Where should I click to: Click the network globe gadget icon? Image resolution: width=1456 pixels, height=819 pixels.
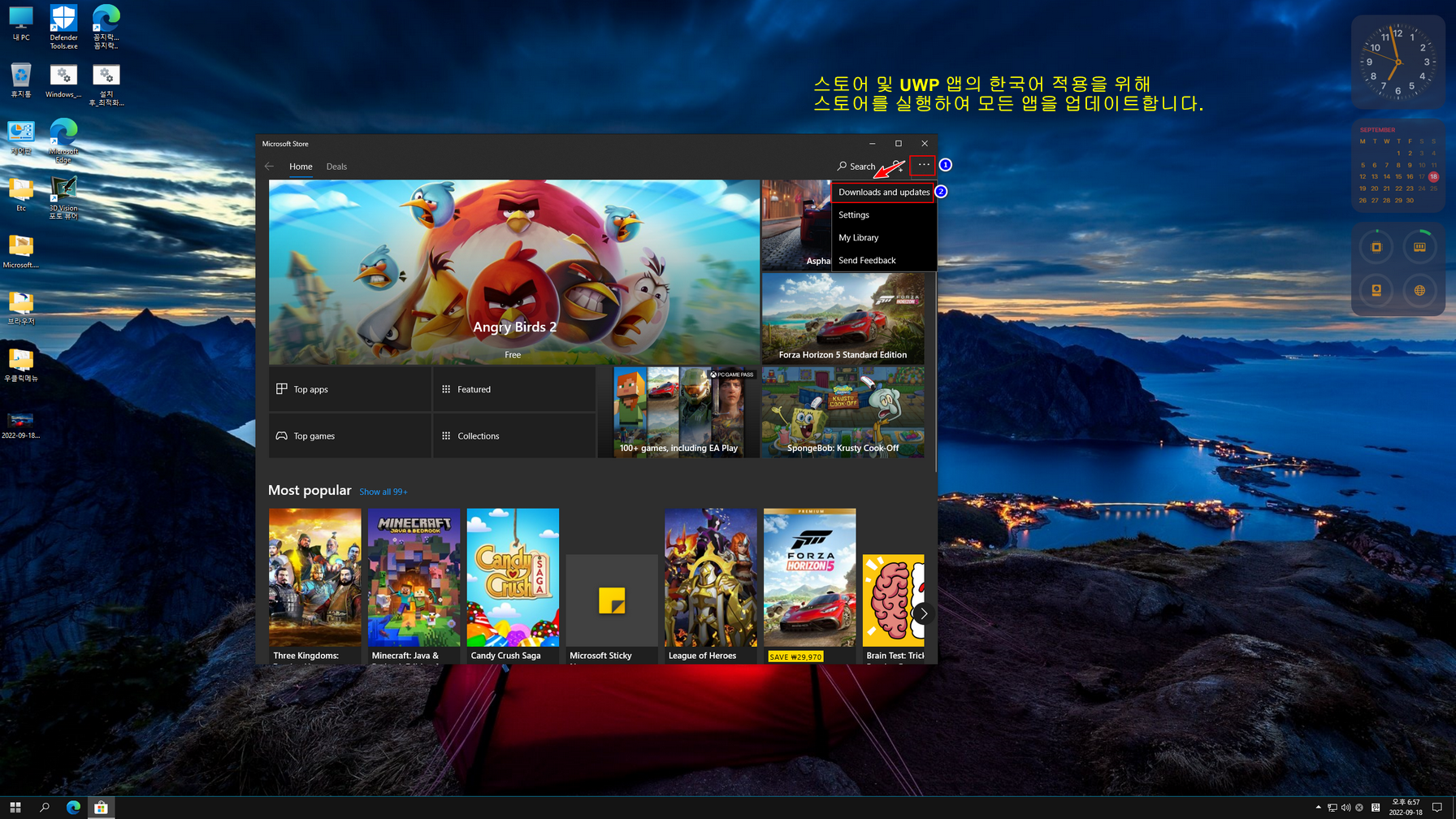click(1419, 290)
